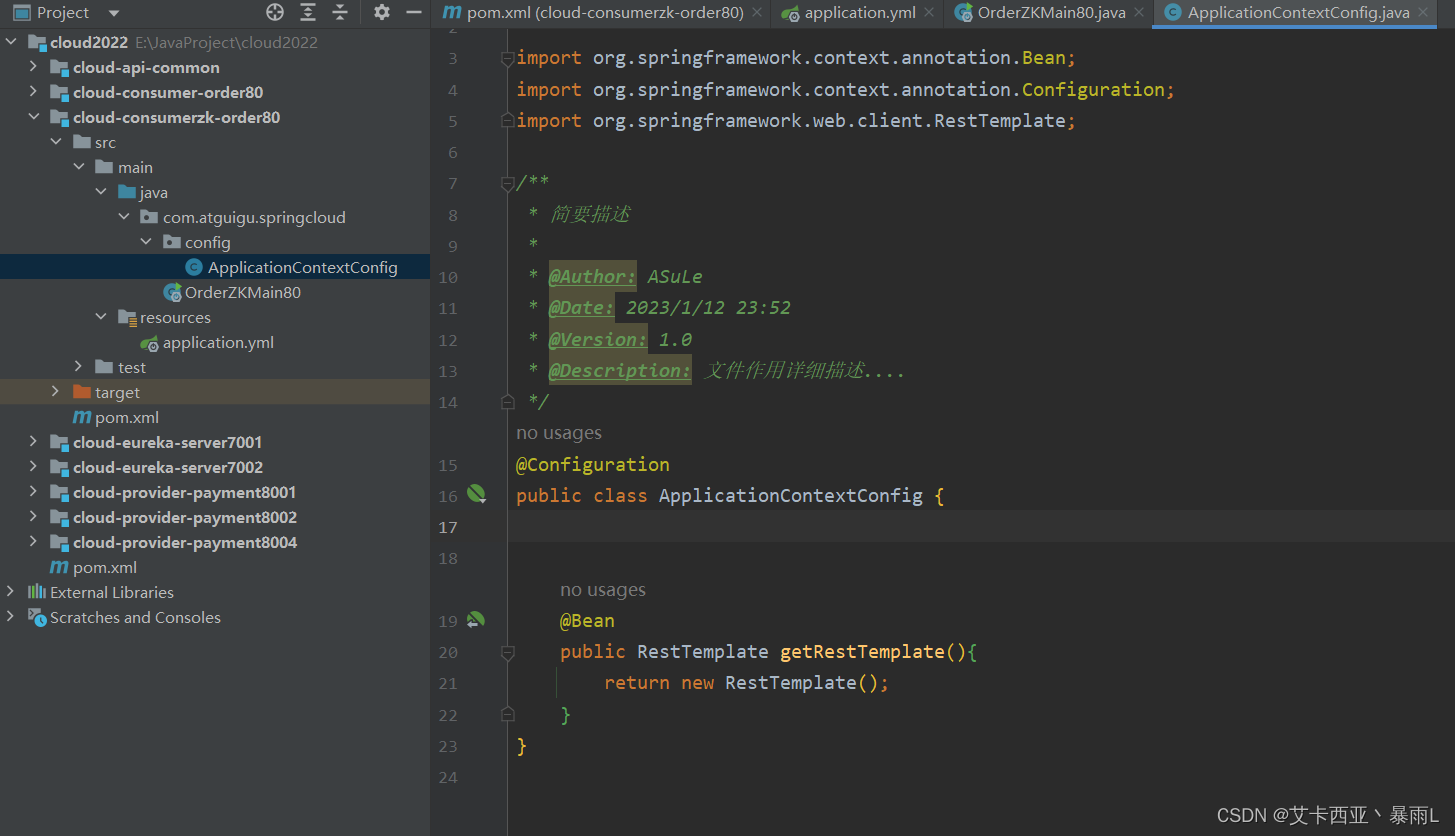Click the @Author: tag in Javadoc
Image resolution: width=1455 pixels, height=836 pixels.
point(593,276)
